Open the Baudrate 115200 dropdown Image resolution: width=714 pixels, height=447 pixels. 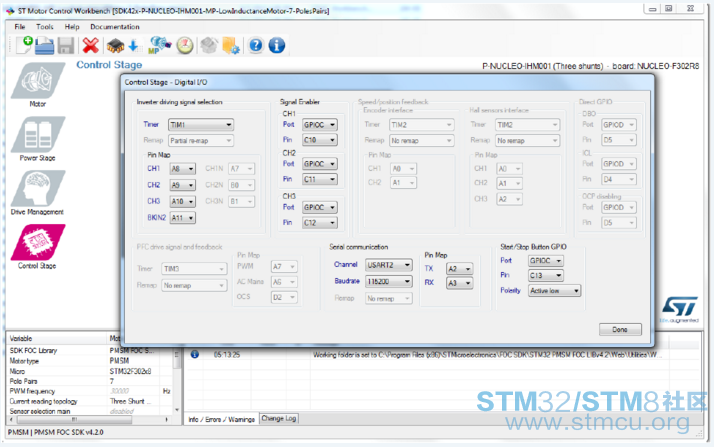pyautogui.click(x=388, y=282)
